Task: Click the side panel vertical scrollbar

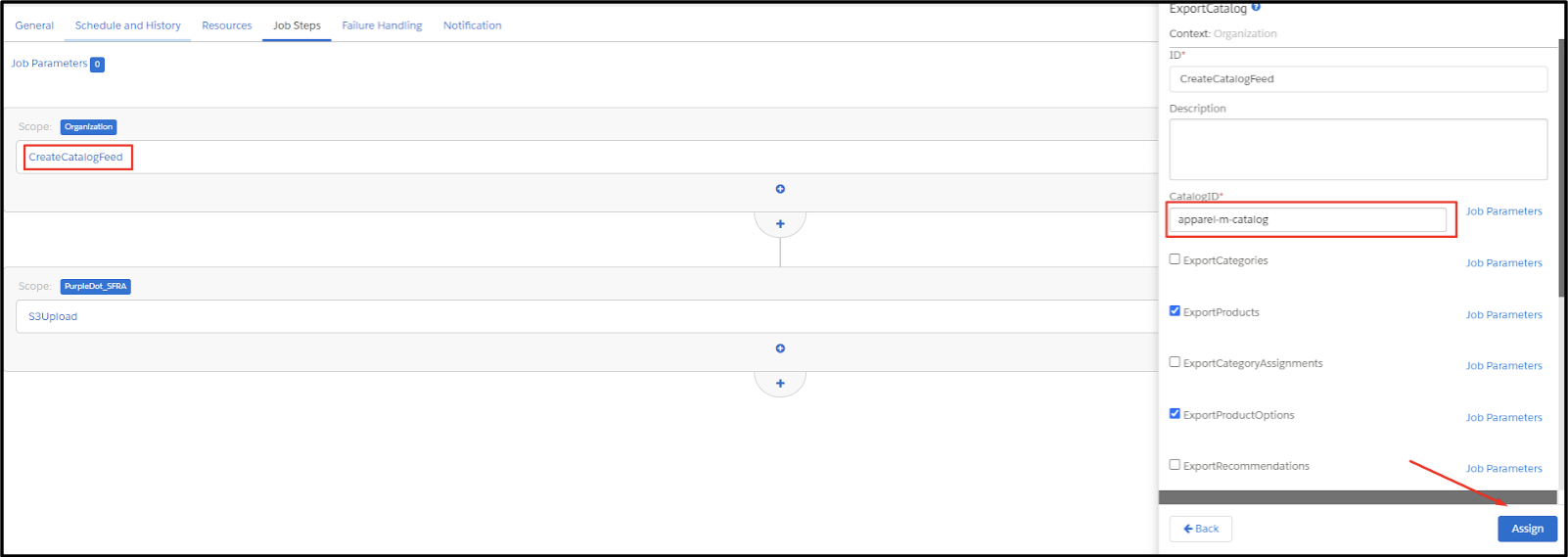Action: pyautogui.click(x=1562, y=166)
